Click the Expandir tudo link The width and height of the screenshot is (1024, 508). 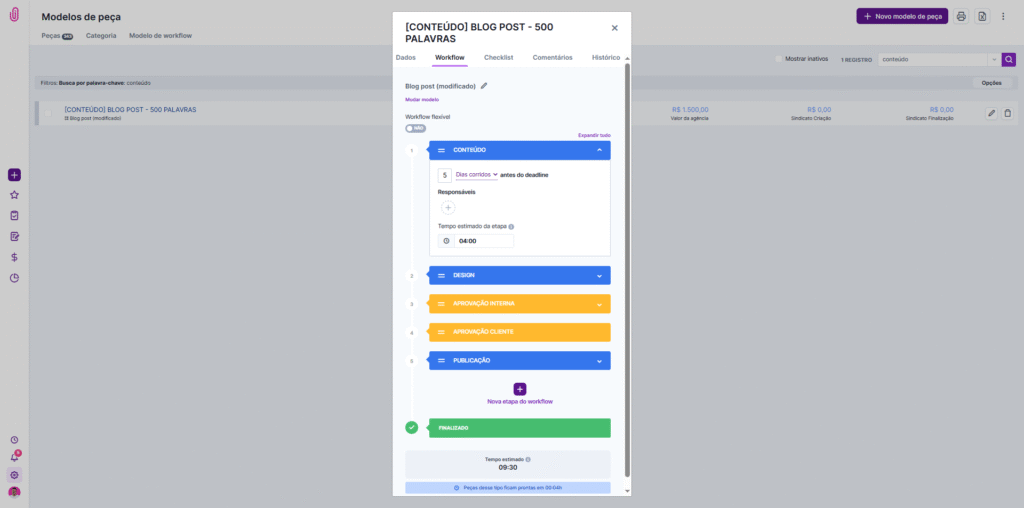594,135
